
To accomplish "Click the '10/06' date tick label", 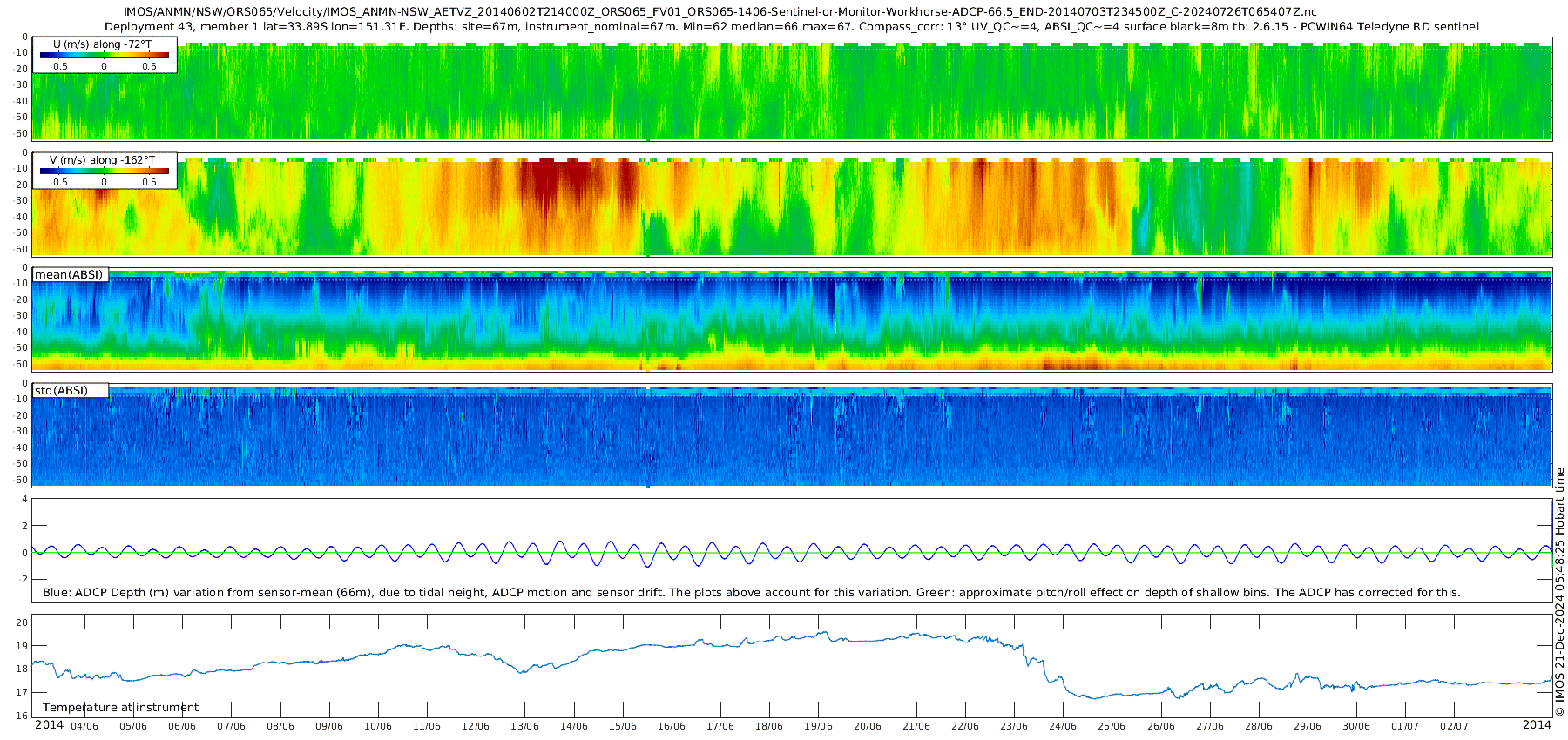I will (378, 726).
